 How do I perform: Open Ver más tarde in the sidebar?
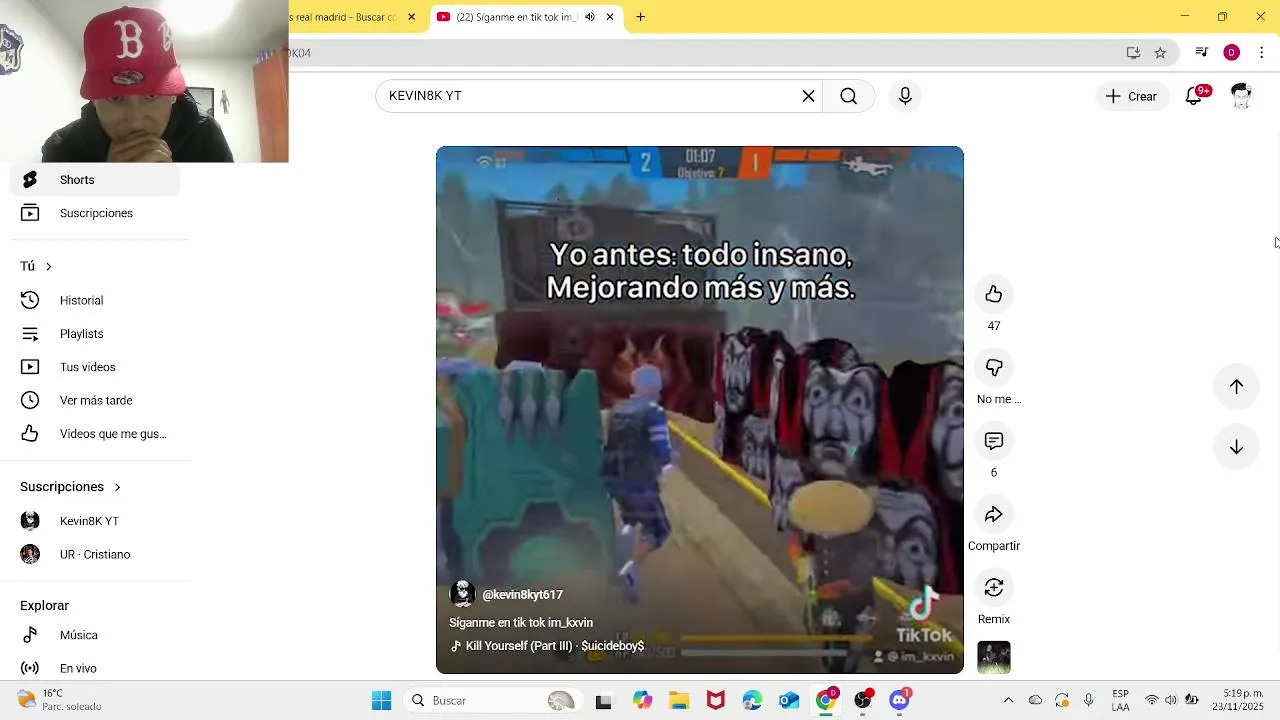95,400
